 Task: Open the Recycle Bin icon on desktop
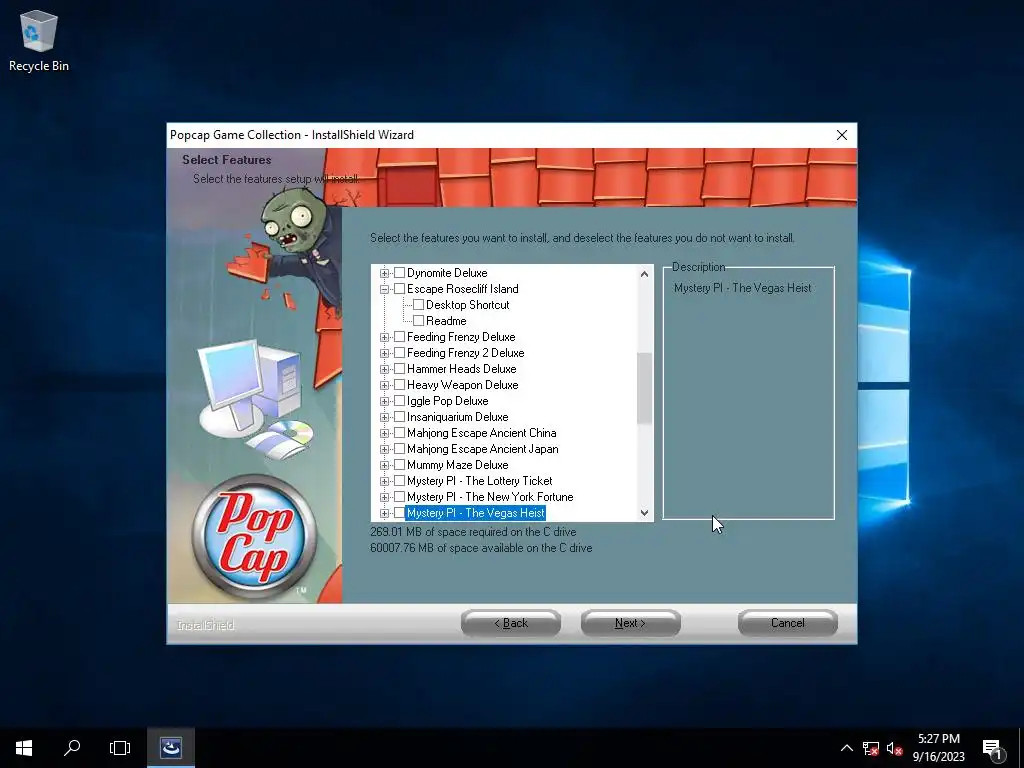pos(39,41)
